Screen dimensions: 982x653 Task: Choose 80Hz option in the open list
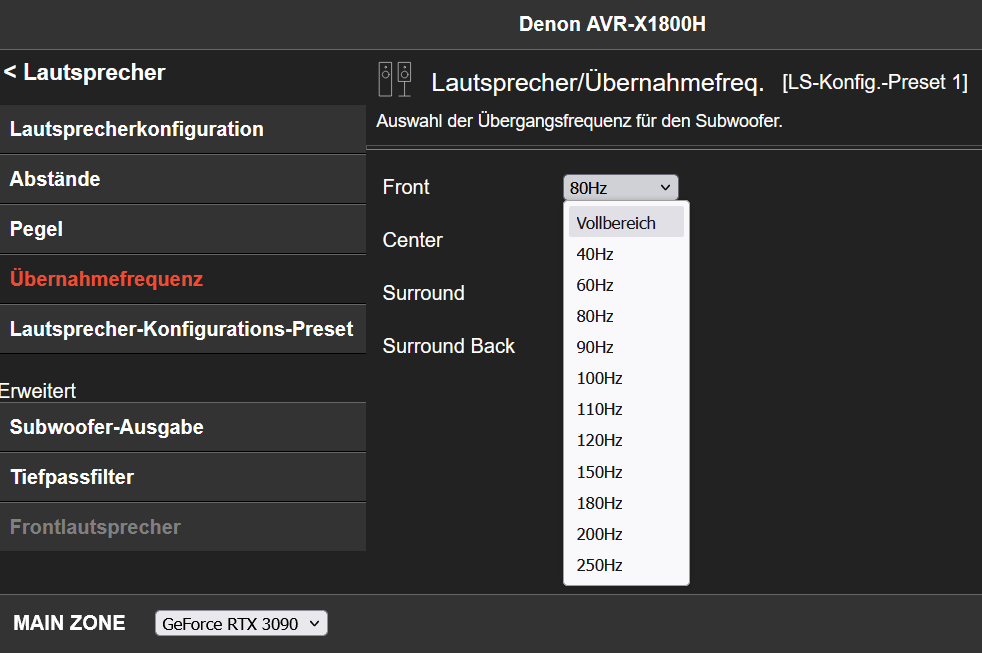[626, 316]
